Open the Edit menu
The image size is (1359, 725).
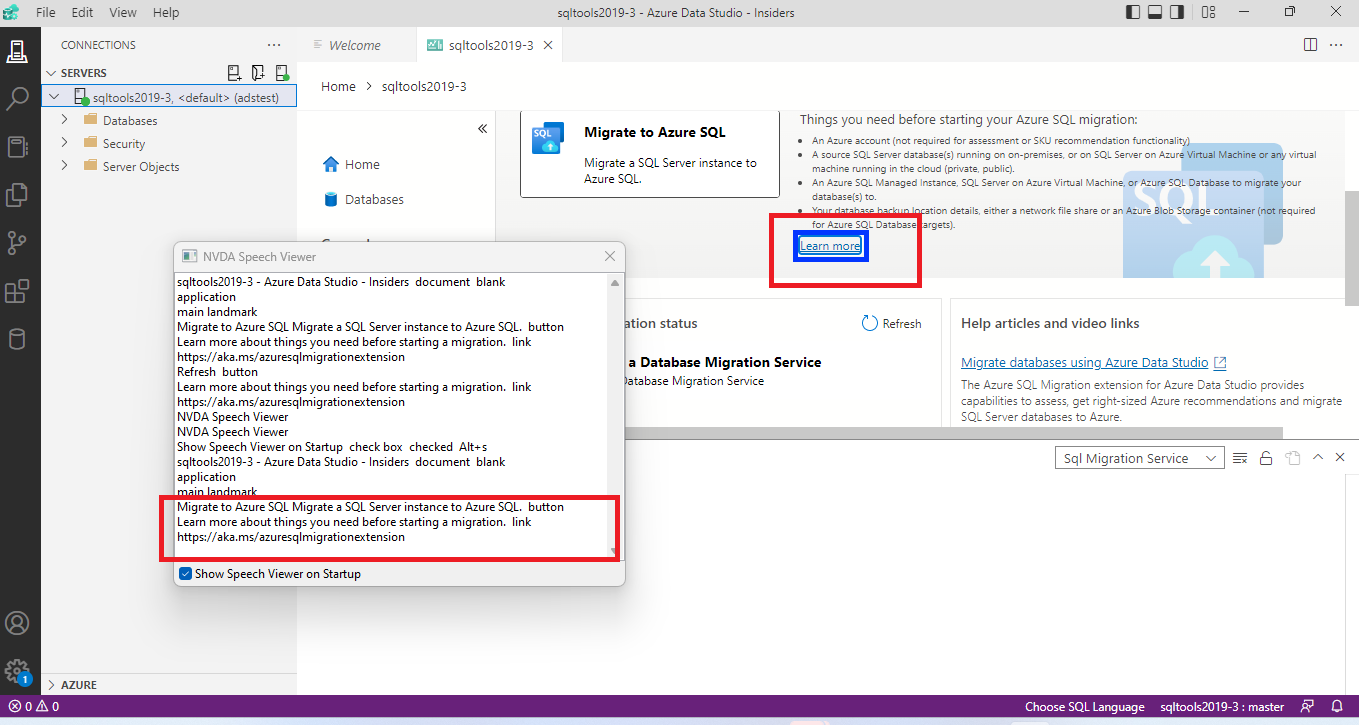pos(81,12)
